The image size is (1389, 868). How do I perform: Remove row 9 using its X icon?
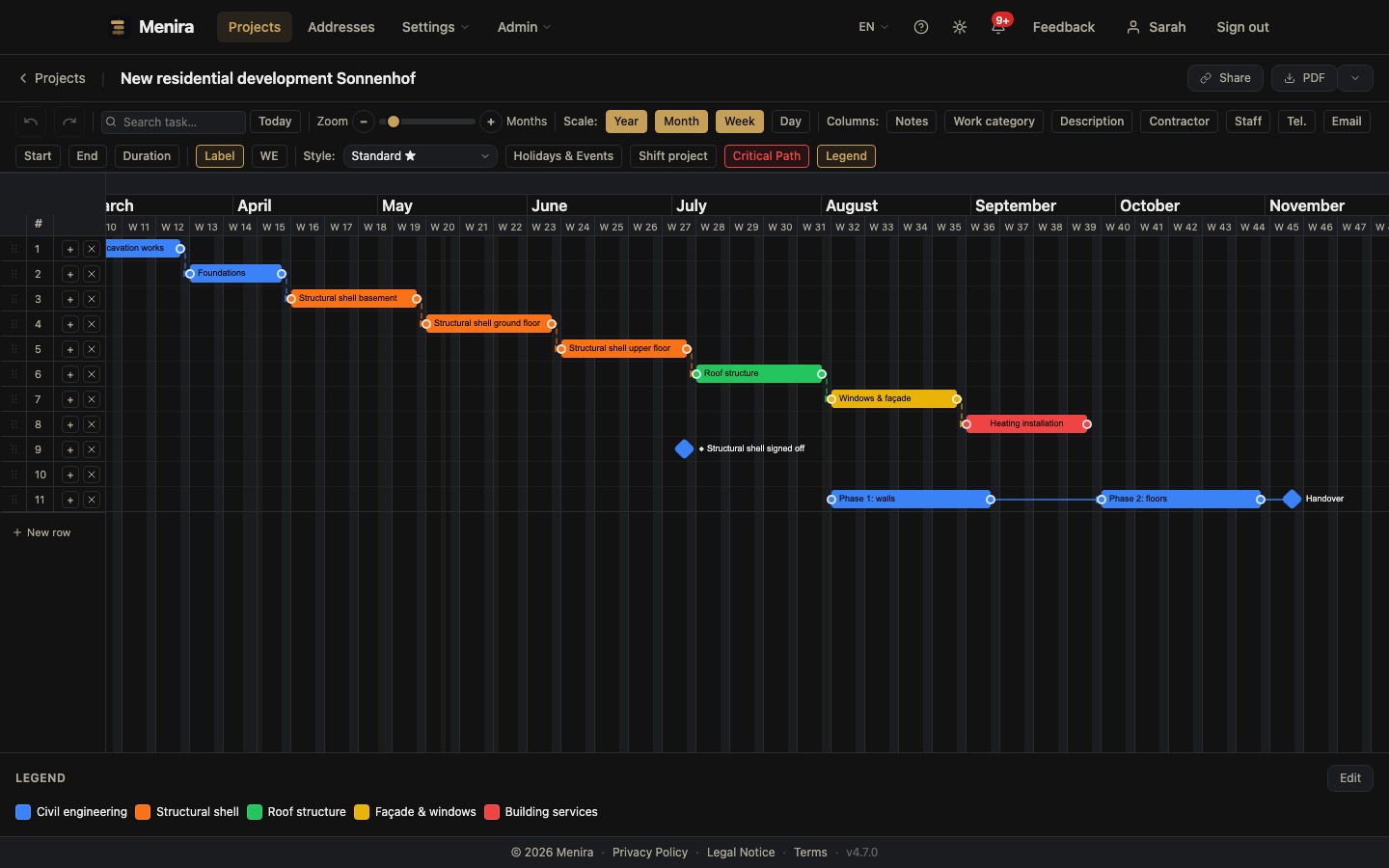pyautogui.click(x=92, y=449)
